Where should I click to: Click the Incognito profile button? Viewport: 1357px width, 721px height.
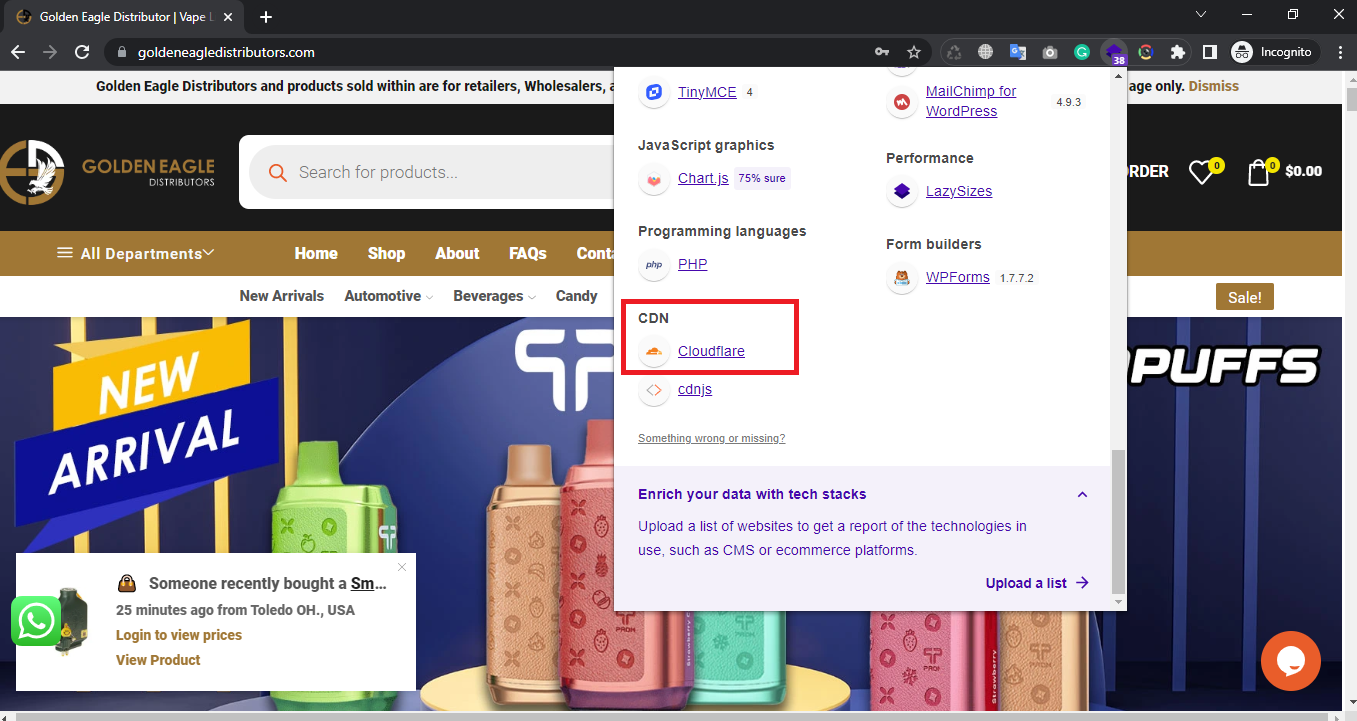[1274, 52]
